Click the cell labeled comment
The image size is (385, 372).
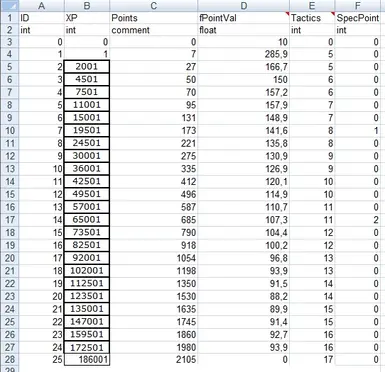coord(154,30)
